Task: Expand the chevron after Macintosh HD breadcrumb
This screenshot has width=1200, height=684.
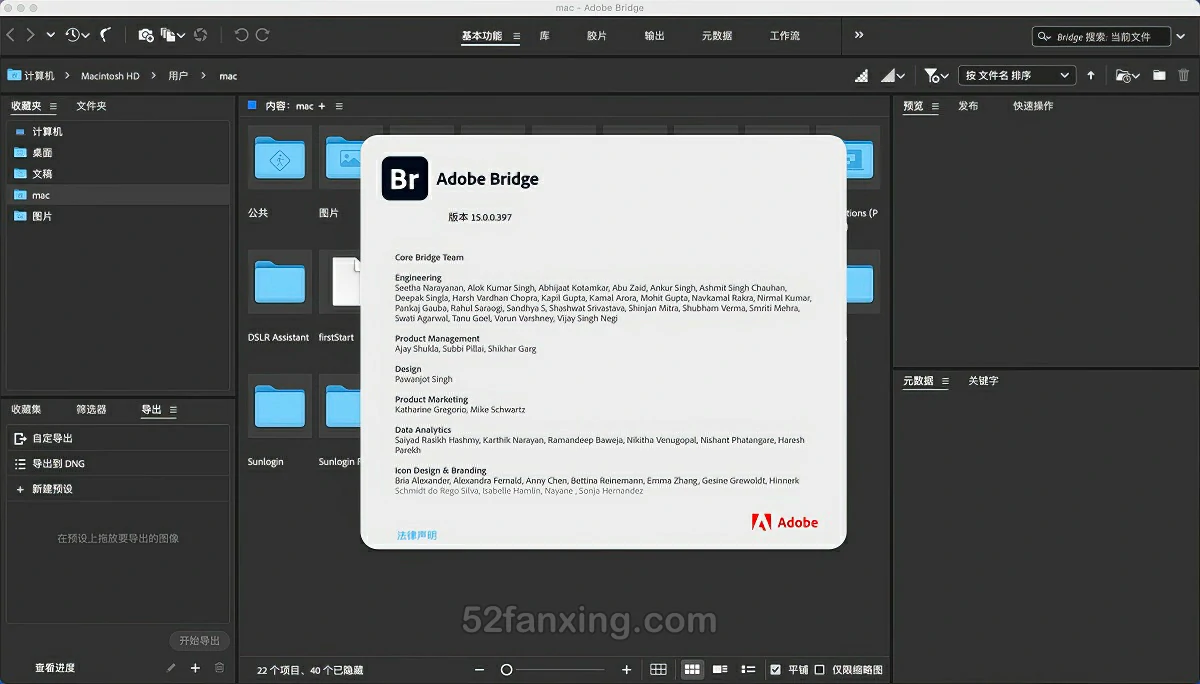Action: pos(153,76)
